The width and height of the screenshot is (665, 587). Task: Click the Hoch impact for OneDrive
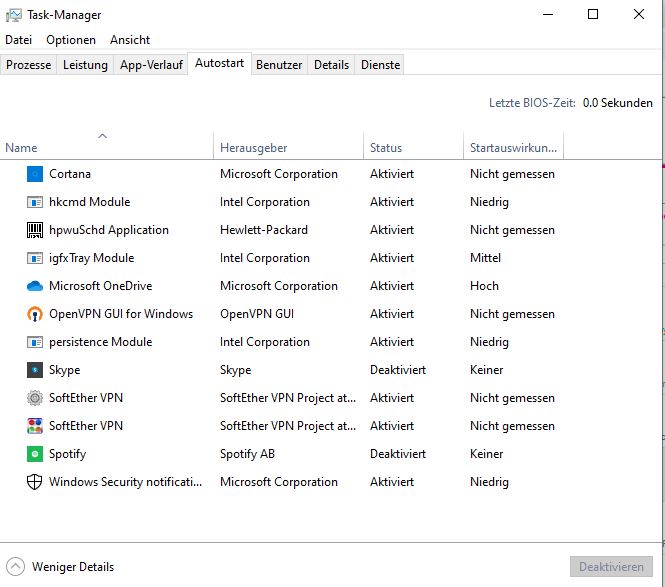pyautogui.click(x=484, y=286)
